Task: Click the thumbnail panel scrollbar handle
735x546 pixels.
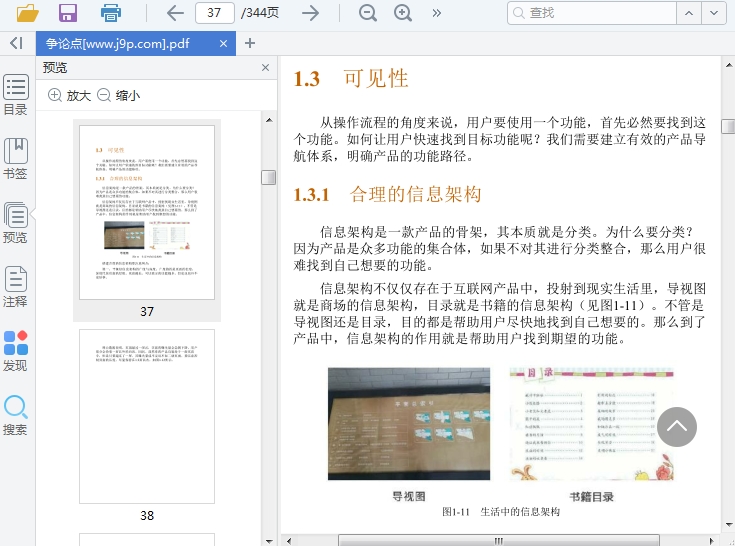Action: coord(269,177)
